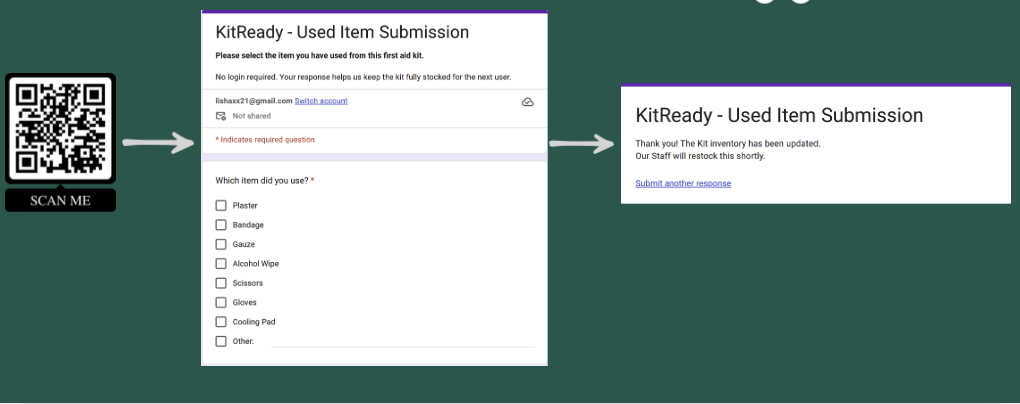This screenshot has height=404, width=1020.
Task: Click the SCAN ME label
Action: pyautogui.click(x=60, y=200)
